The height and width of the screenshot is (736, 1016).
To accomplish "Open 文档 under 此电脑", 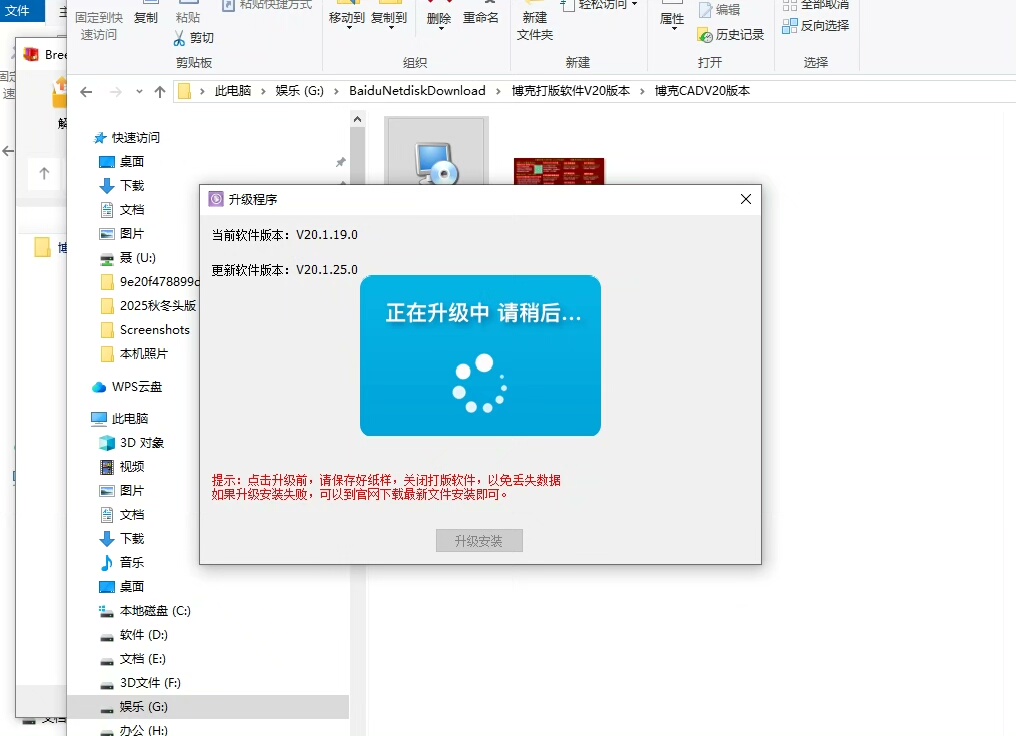I will (x=132, y=514).
